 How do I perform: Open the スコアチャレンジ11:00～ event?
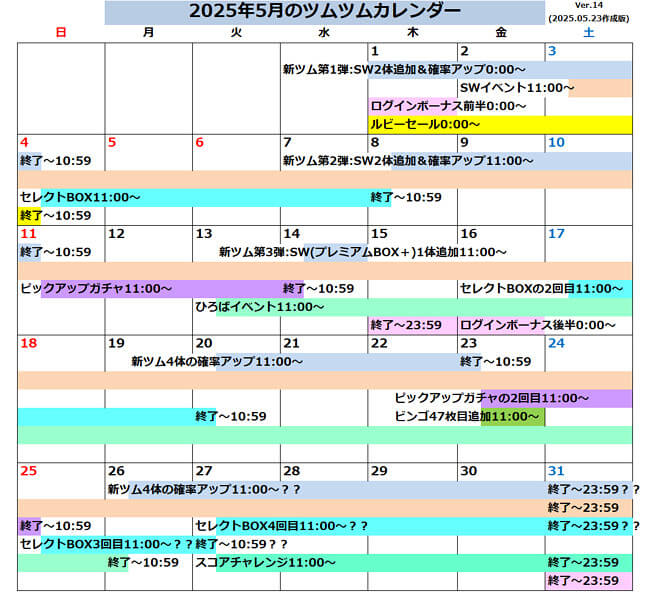[x=265, y=563]
